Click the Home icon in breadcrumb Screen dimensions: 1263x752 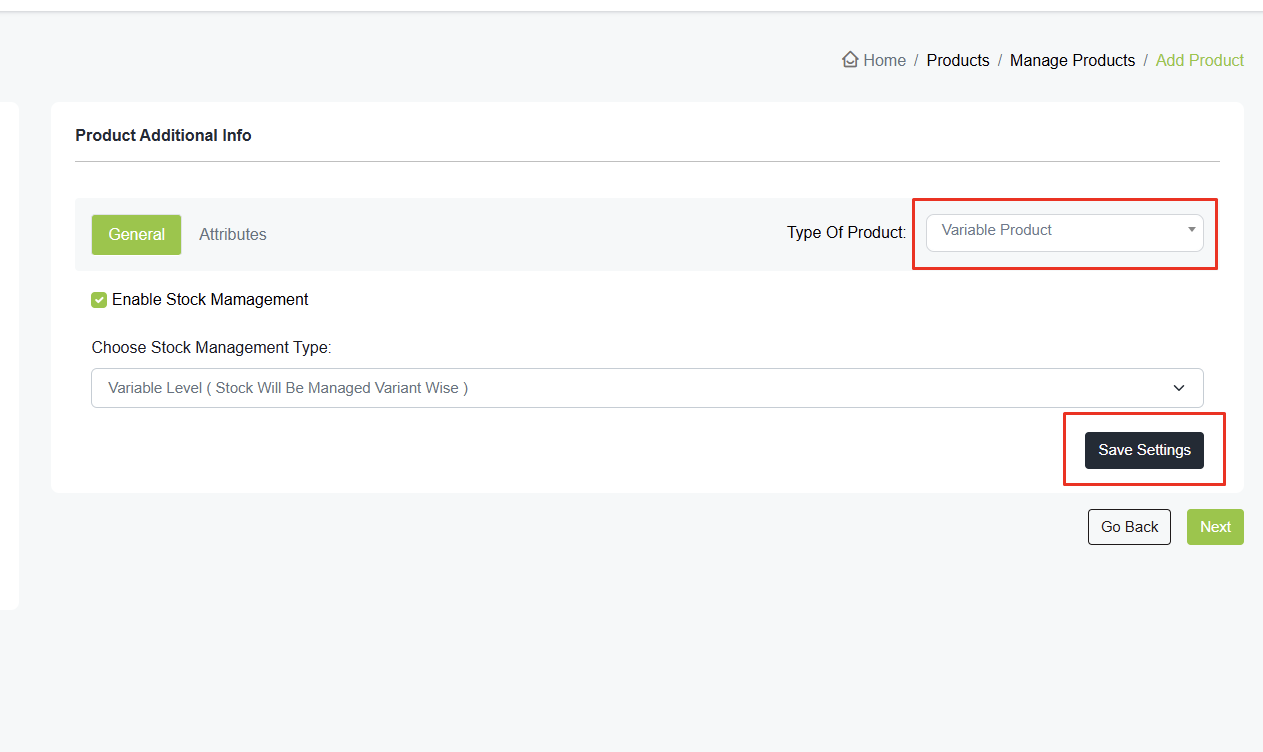coord(850,60)
